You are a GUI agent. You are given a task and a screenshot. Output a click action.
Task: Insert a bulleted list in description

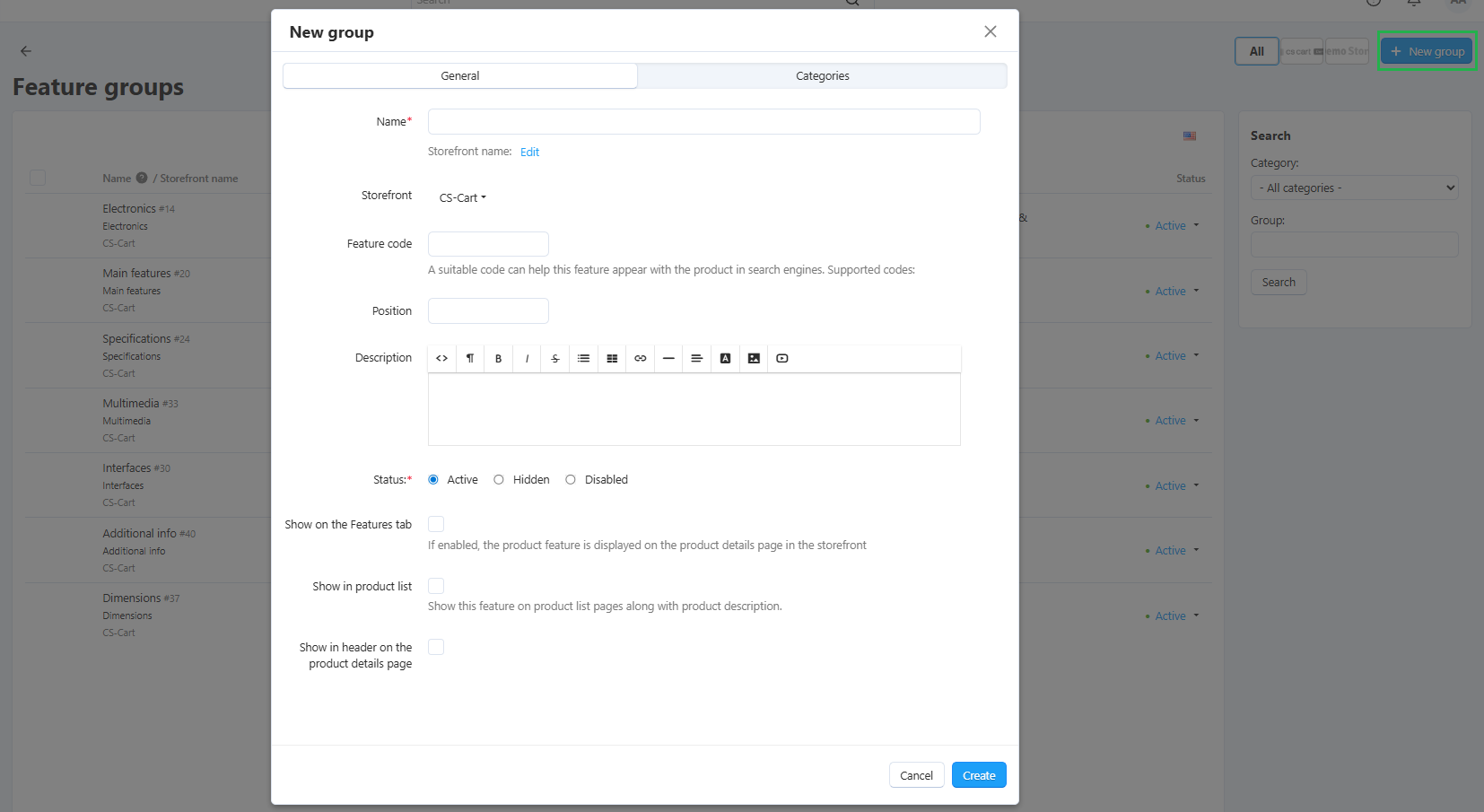pos(583,358)
